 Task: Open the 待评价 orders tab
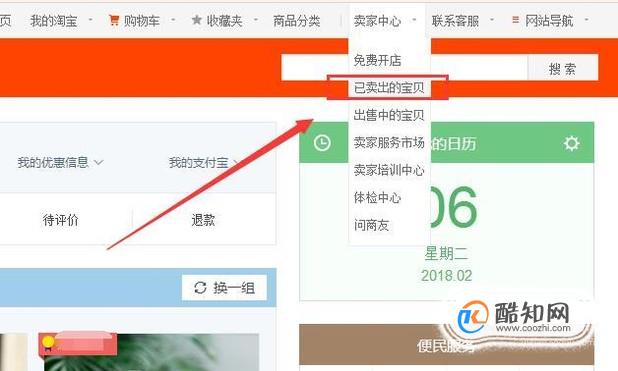(x=61, y=220)
